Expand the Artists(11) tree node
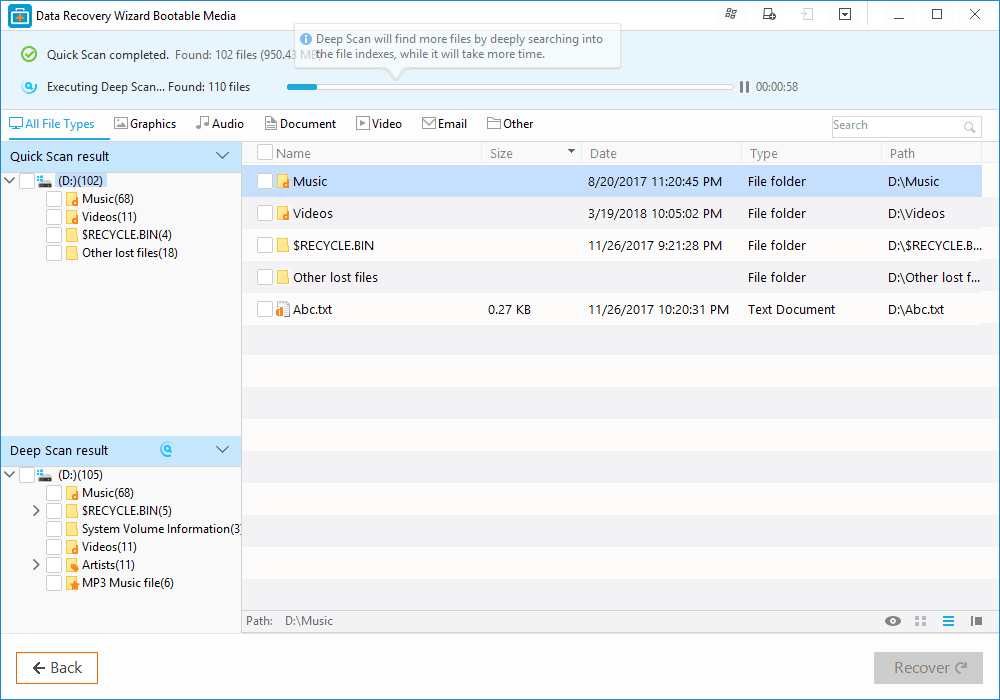 coord(37,565)
